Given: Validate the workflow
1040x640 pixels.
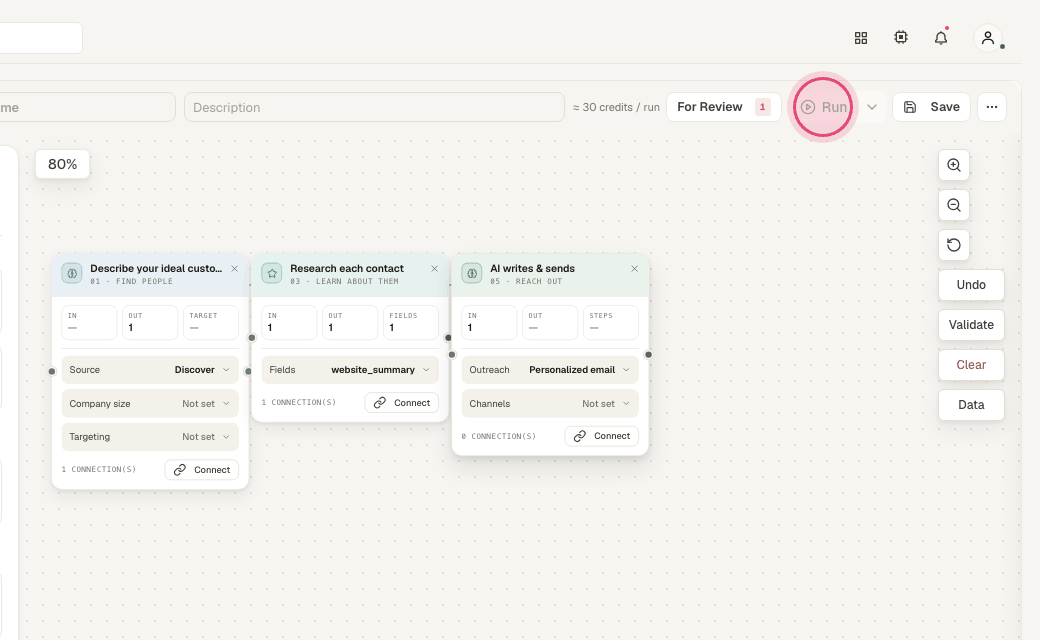Looking at the screenshot, I should click(971, 325).
